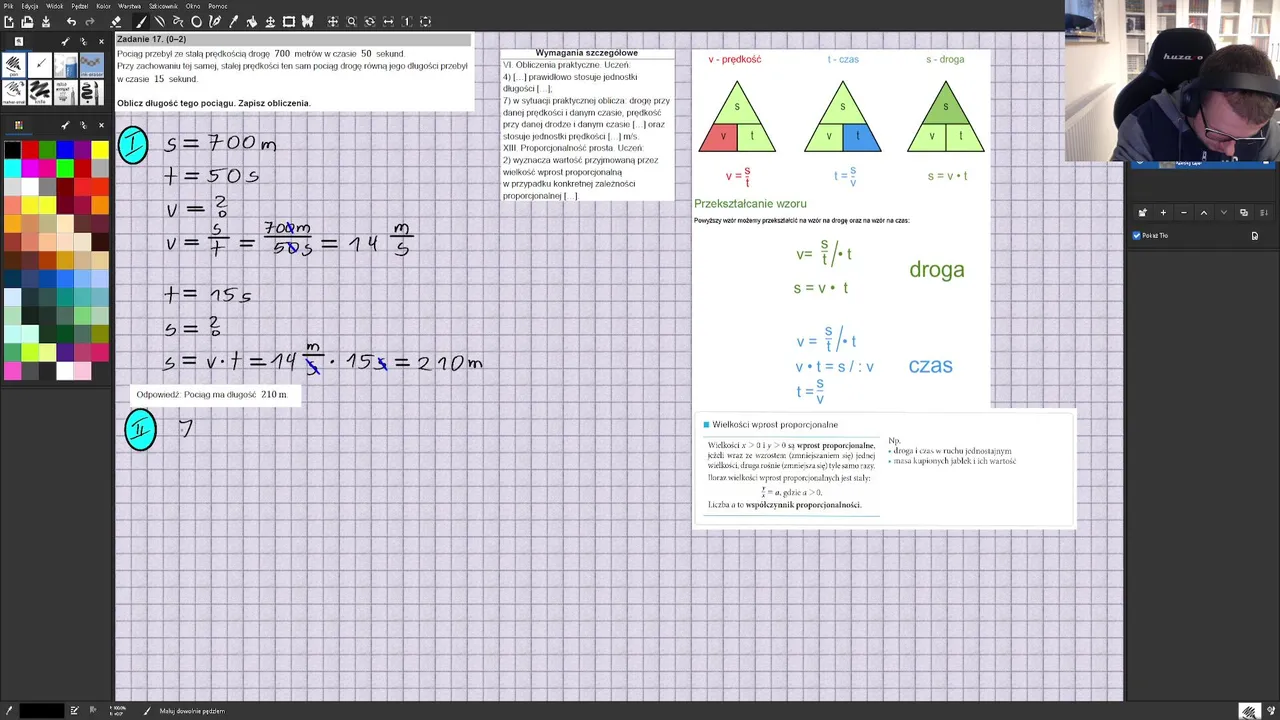Redo the last undone stroke
This screenshot has width=1280, height=720.
coord(90,22)
